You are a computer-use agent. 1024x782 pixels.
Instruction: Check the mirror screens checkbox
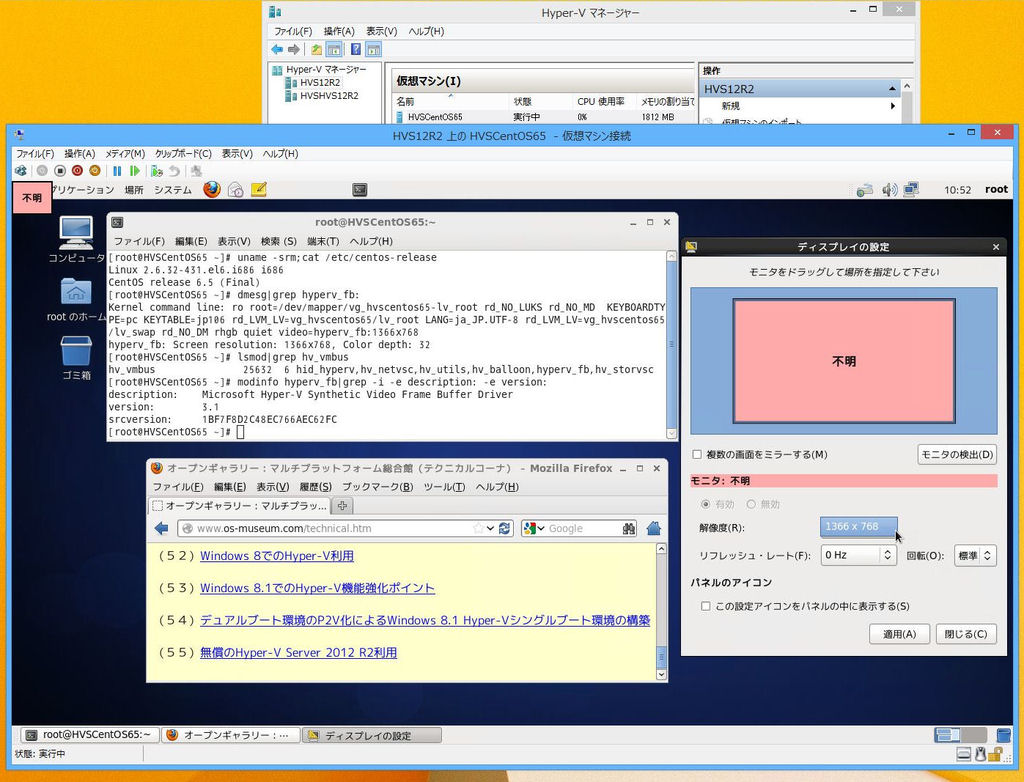(x=697, y=455)
